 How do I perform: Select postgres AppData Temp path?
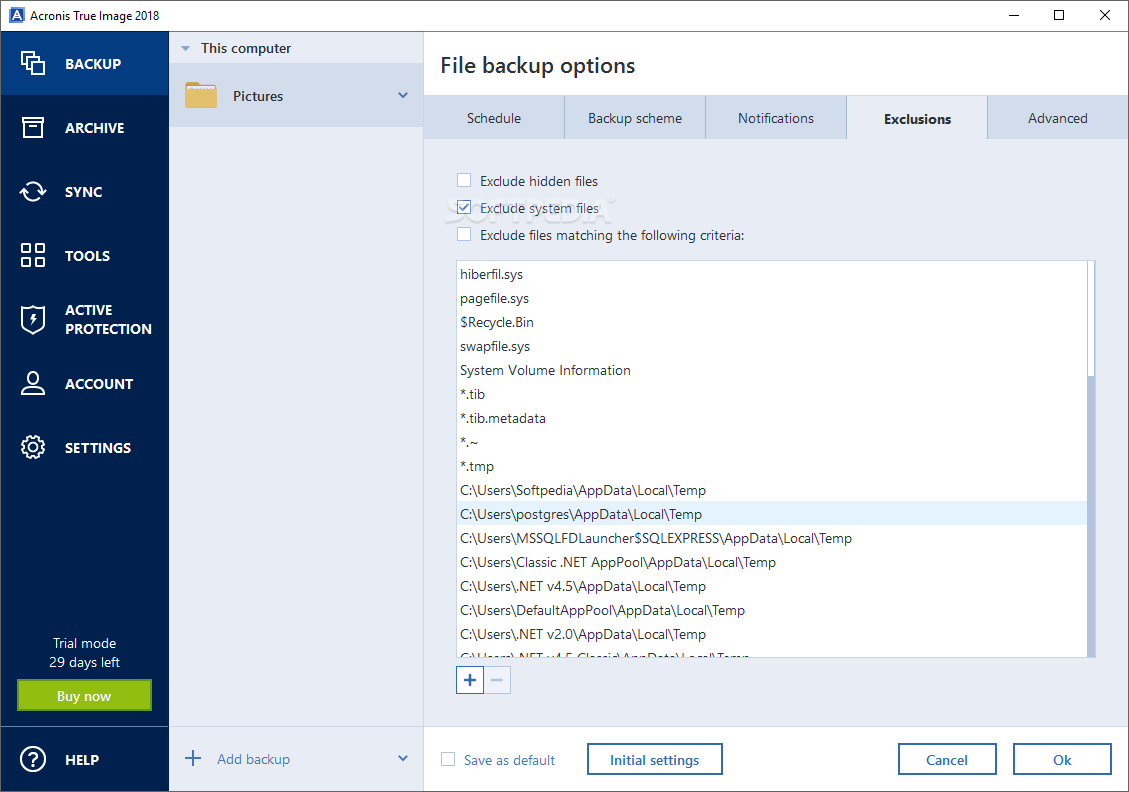pos(771,514)
